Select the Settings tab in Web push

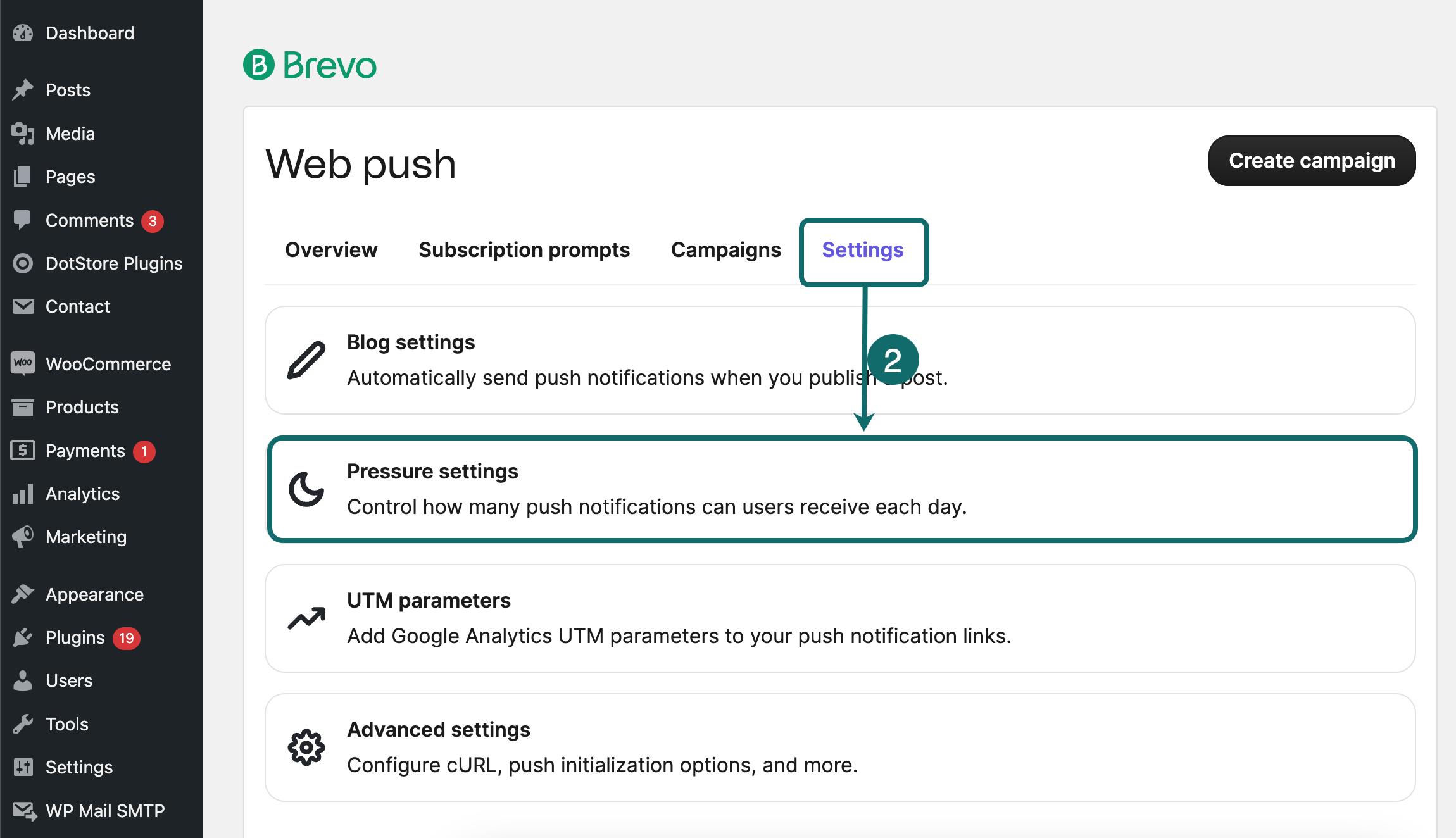click(863, 250)
